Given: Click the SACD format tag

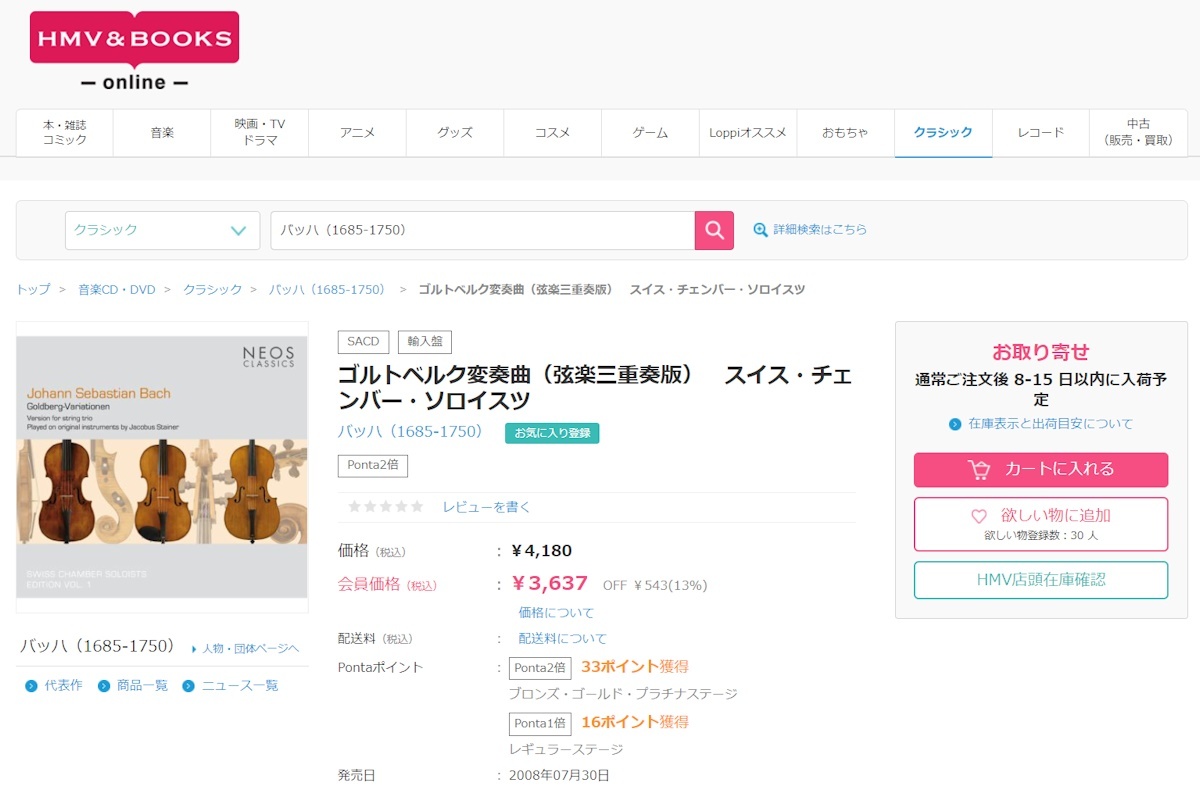Looking at the screenshot, I should (363, 342).
